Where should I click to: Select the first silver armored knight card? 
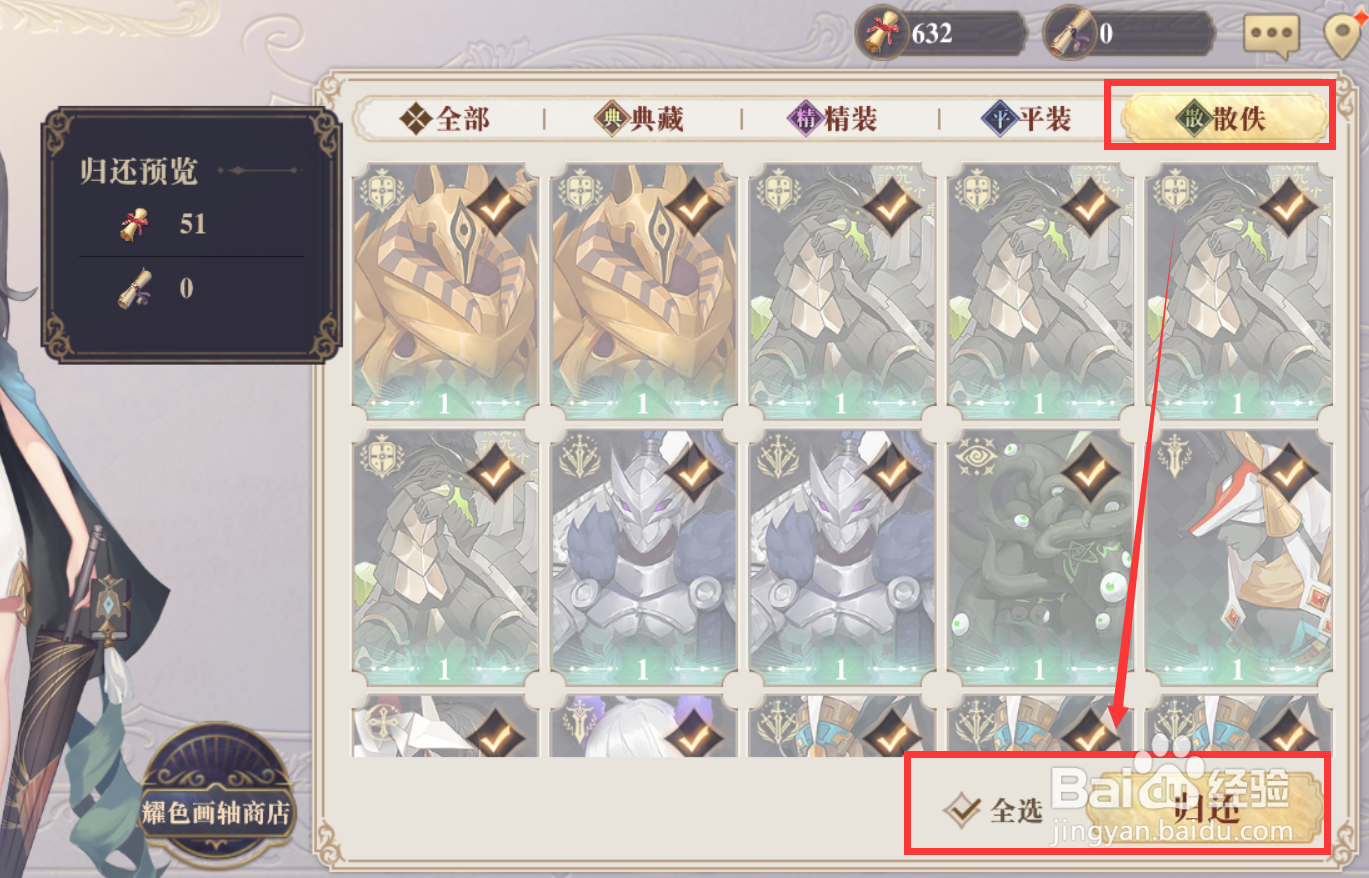(x=644, y=558)
